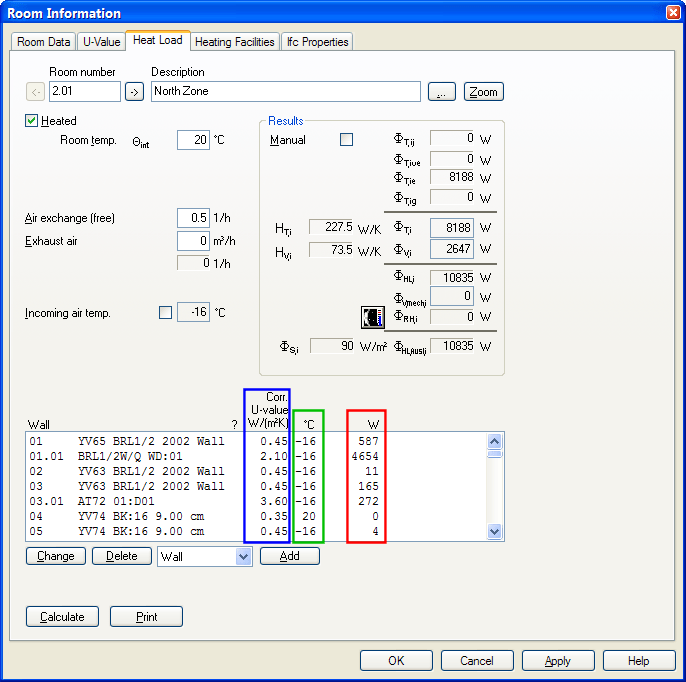Click the Cancel button
Screen dimensions: 686x682
coord(477,661)
